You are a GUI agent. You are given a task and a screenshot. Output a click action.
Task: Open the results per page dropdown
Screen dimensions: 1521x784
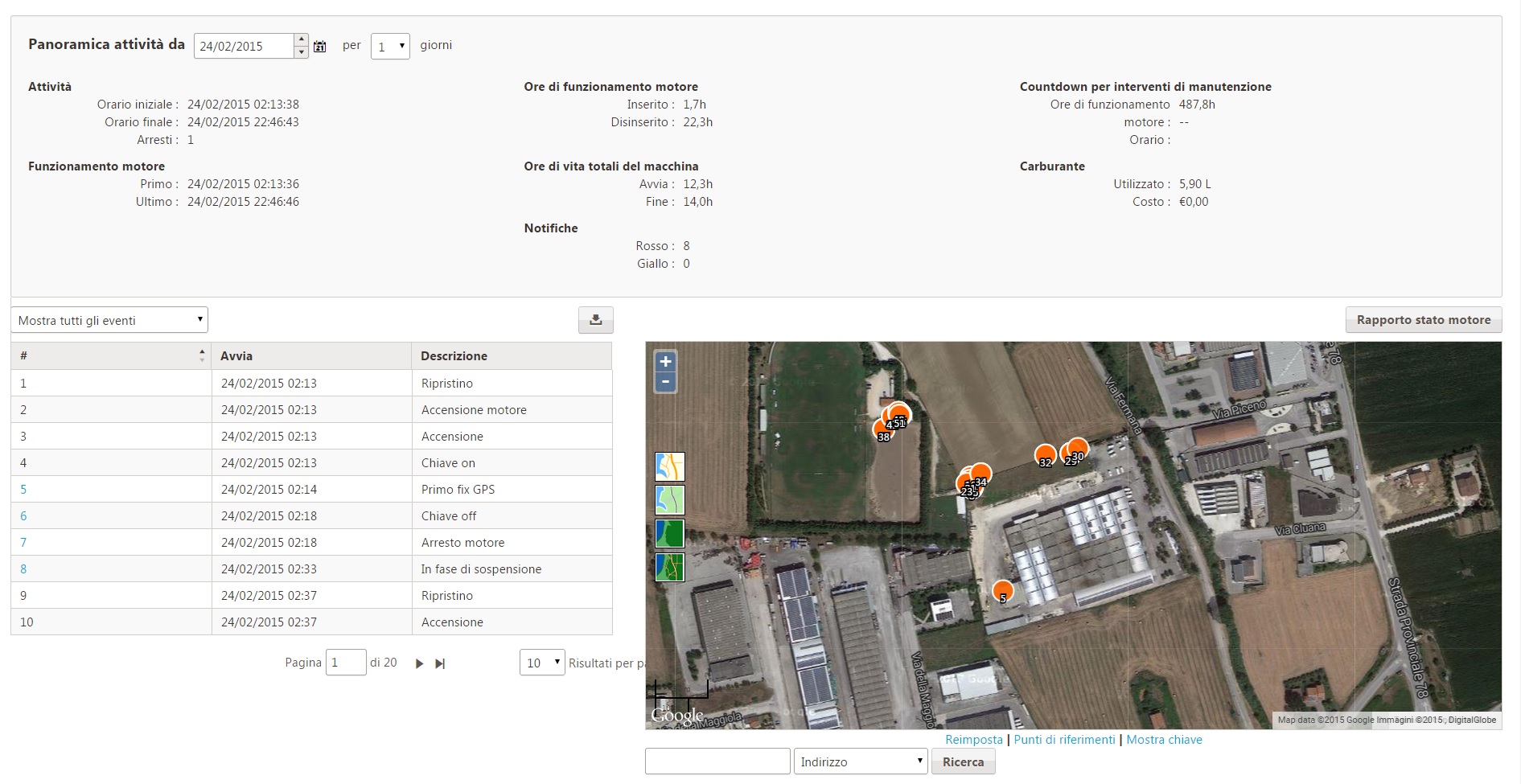tap(541, 663)
